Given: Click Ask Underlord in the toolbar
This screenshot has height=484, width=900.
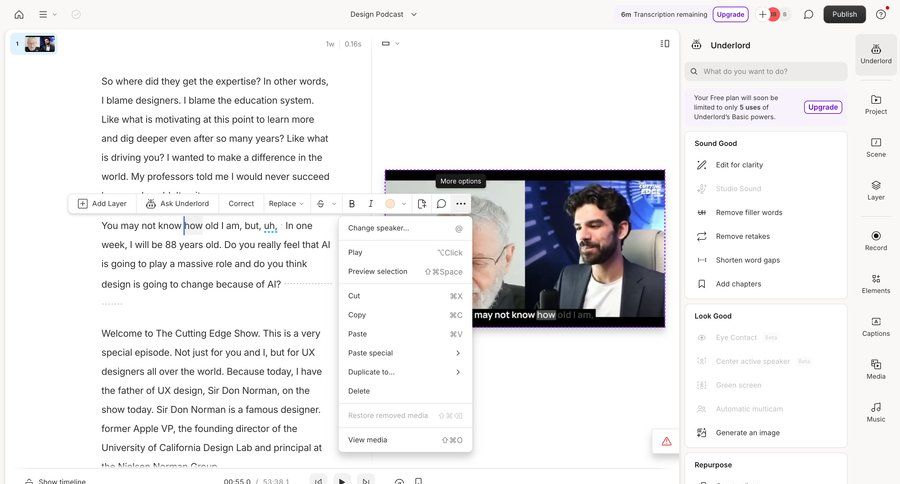Looking at the screenshot, I should point(177,204).
